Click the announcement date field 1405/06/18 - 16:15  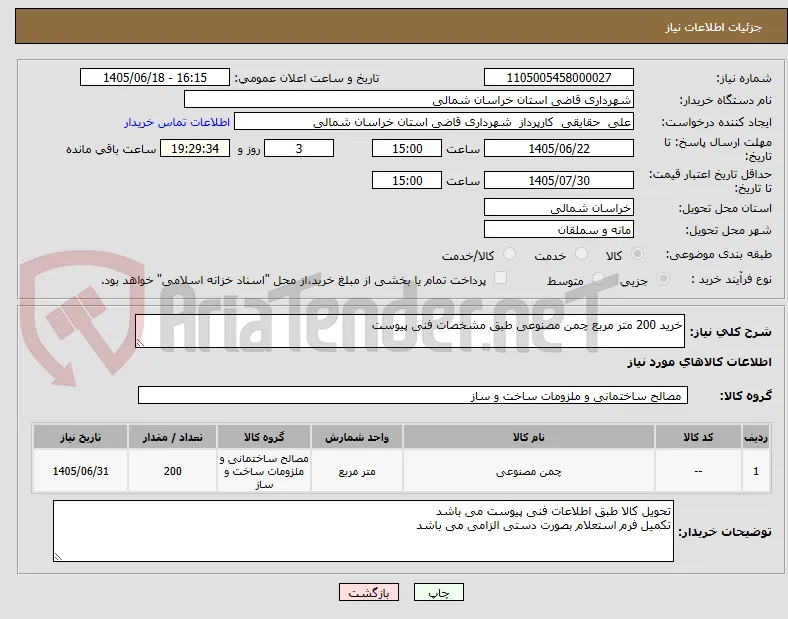pos(155,77)
